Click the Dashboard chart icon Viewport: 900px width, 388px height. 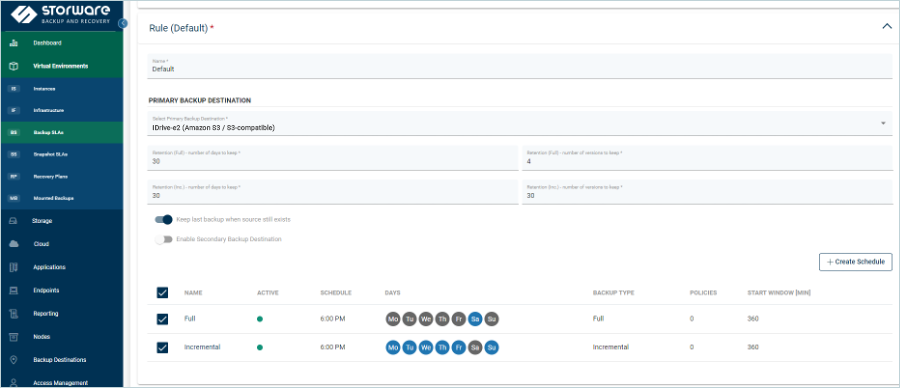coord(14,43)
